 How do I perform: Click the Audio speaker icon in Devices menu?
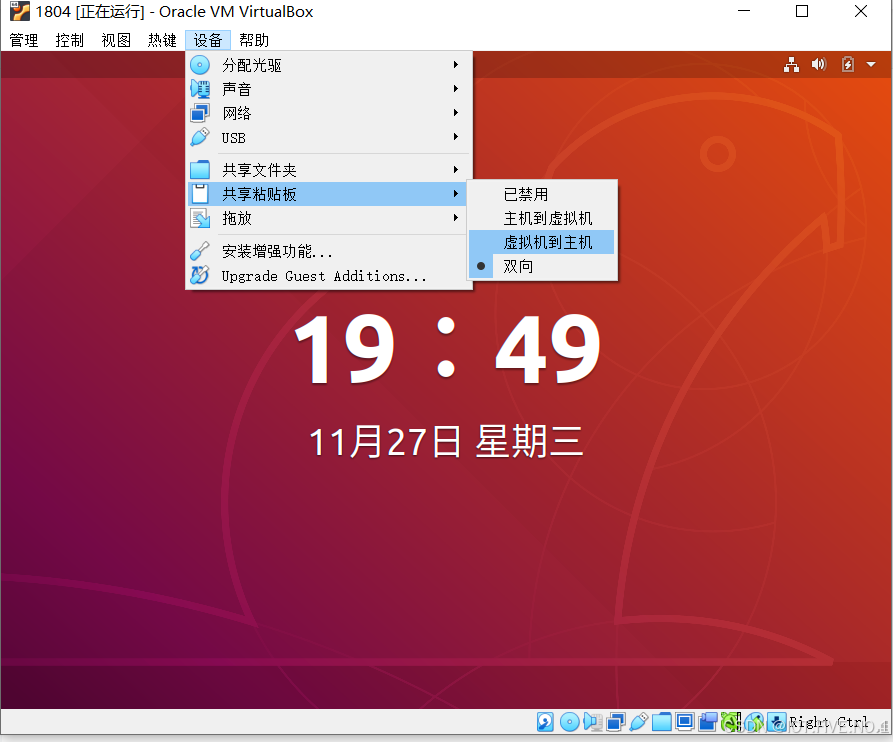pyautogui.click(x=200, y=89)
